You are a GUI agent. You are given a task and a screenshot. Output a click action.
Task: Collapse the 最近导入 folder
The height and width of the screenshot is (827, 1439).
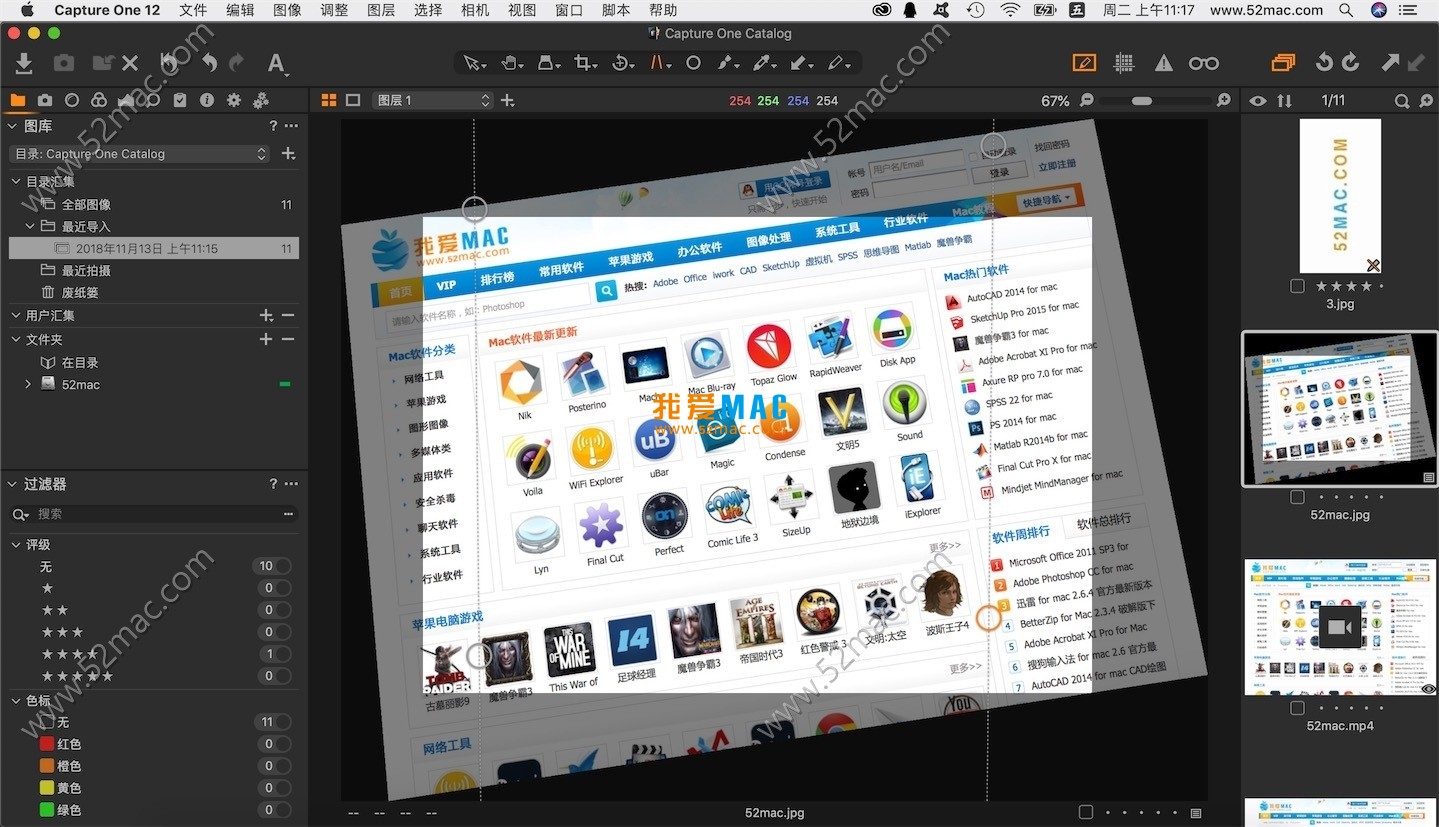tap(30, 226)
